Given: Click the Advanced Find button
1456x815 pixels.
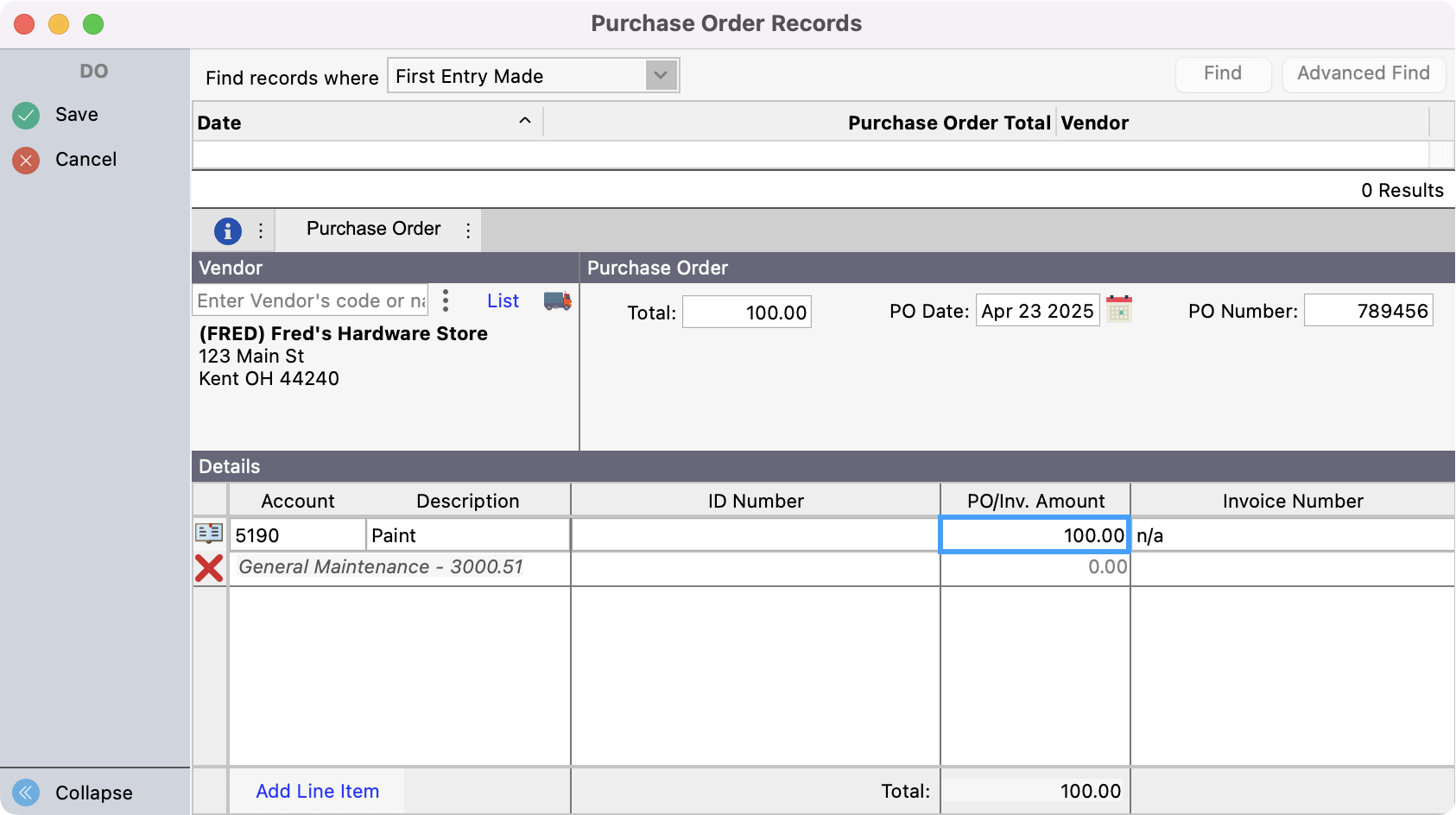Looking at the screenshot, I should 1363,74.
